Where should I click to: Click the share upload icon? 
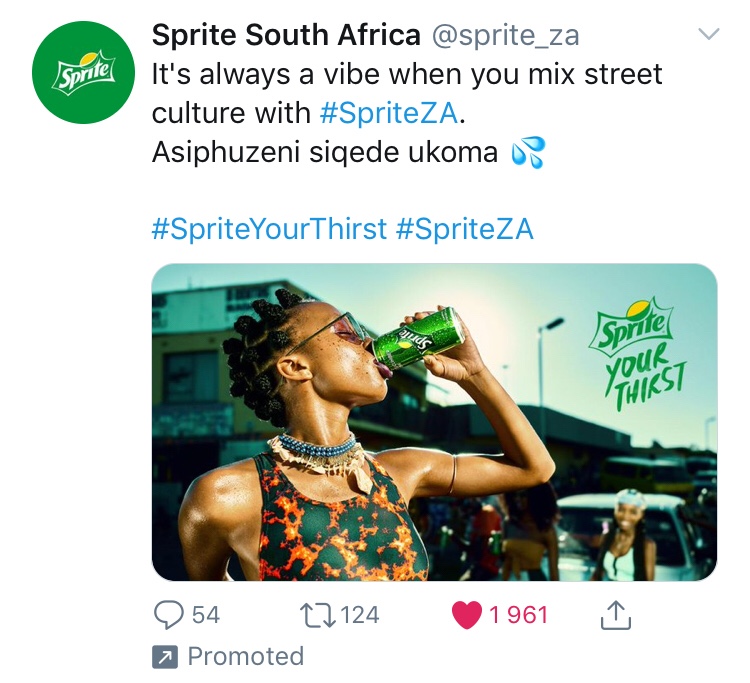click(617, 615)
